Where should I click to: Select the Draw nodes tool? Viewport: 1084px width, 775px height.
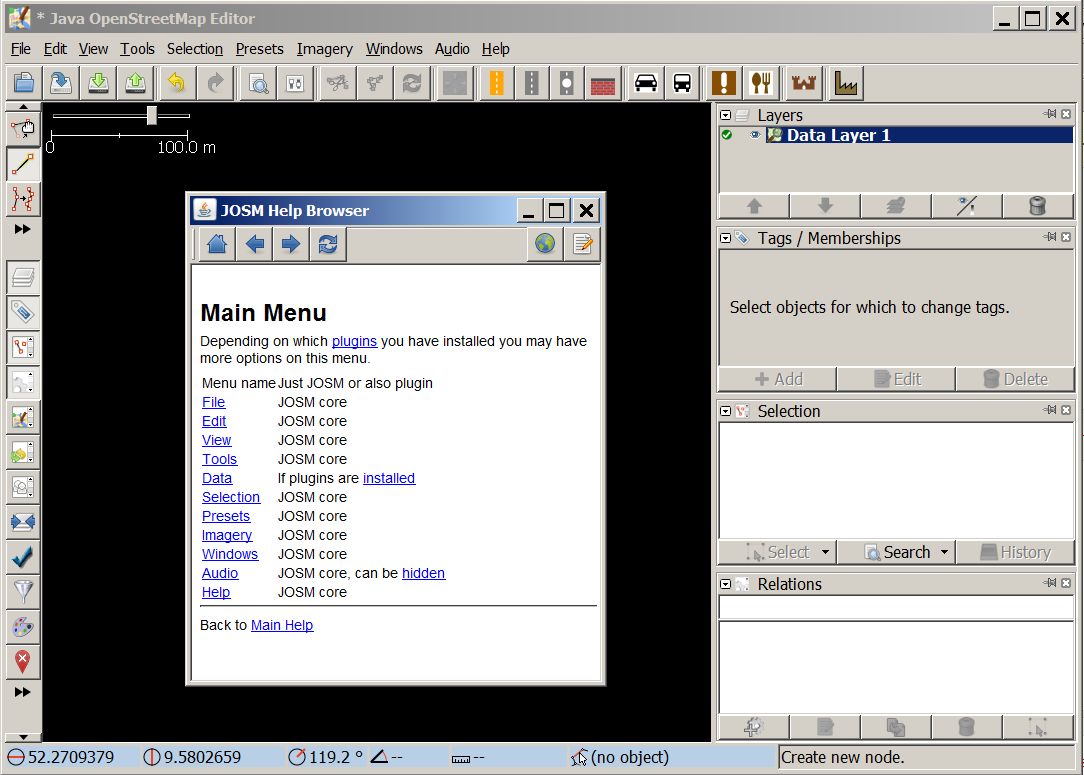[x=22, y=164]
